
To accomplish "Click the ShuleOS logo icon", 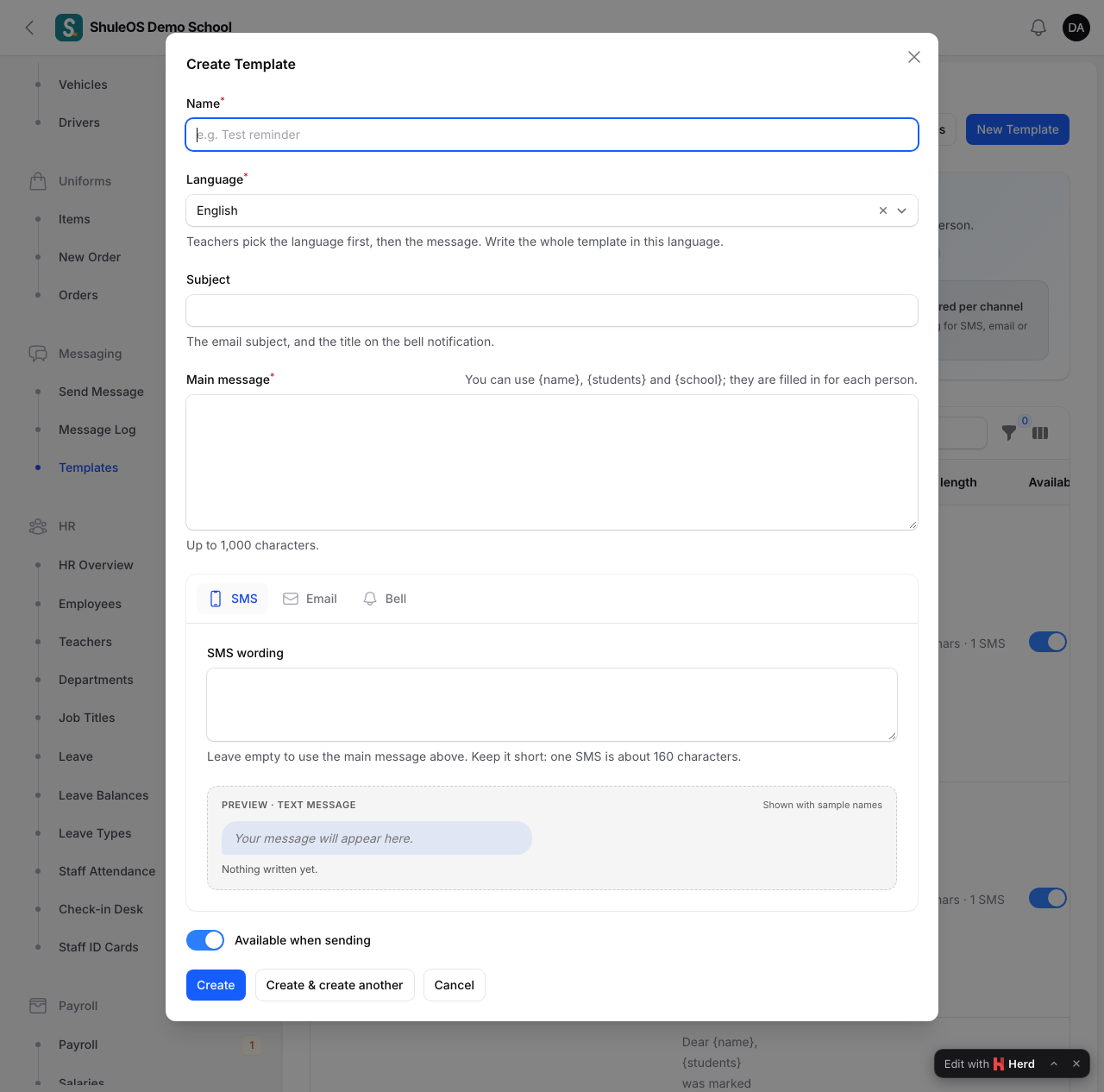I will (x=69, y=28).
